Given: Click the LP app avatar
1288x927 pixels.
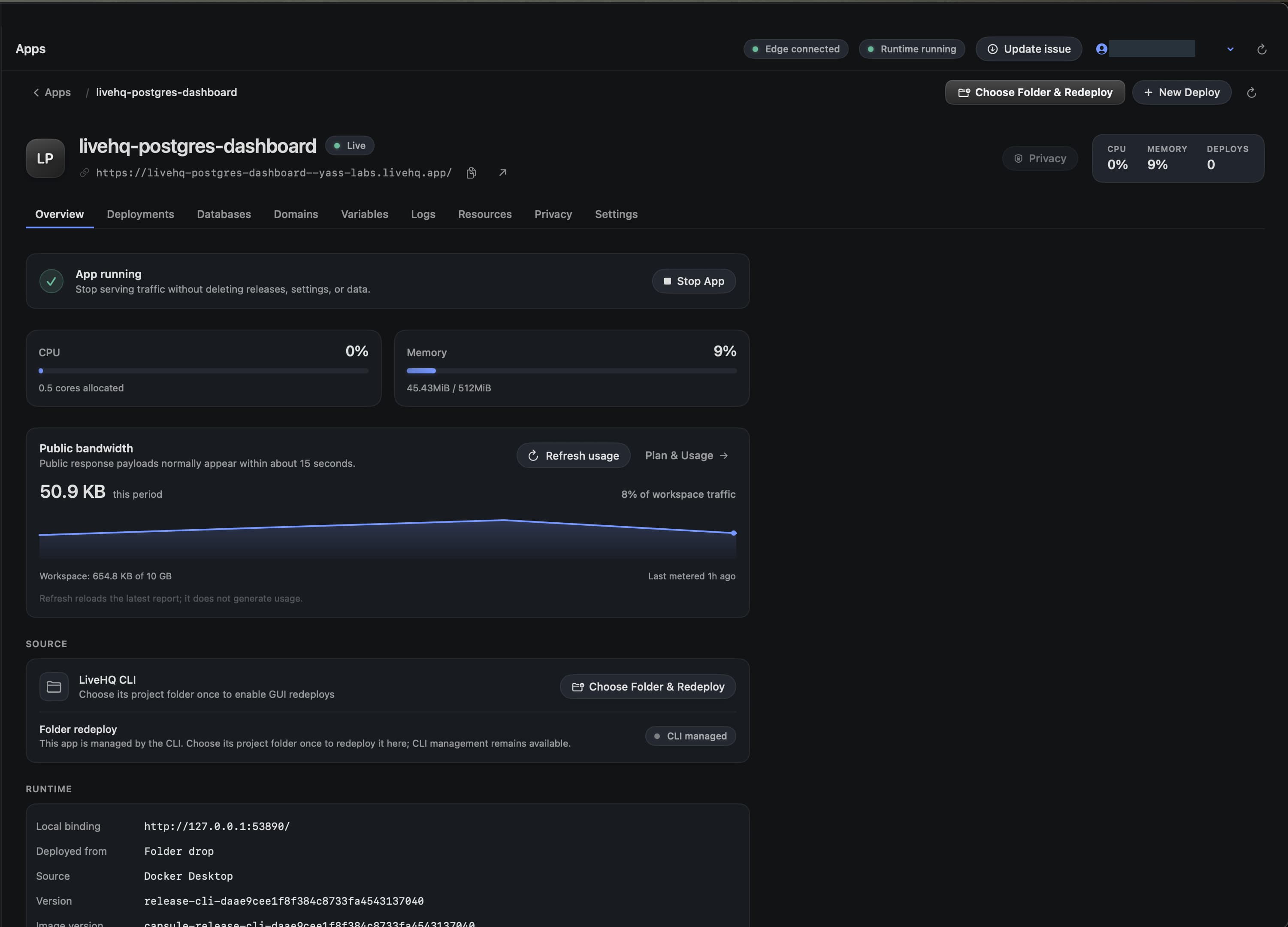Looking at the screenshot, I should [x=45, y=158].
